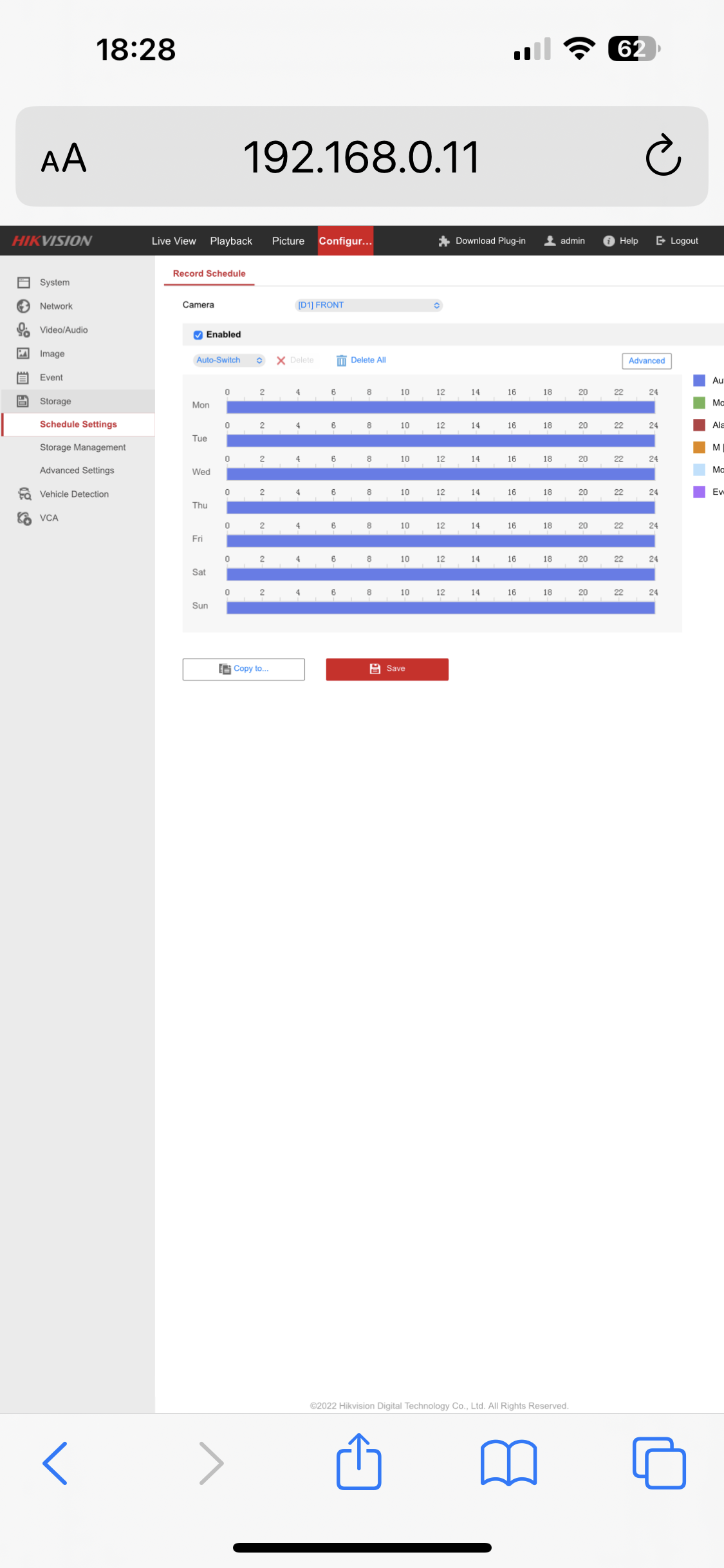This screenshot has width=724, height=1568.
Task: Go to the Live View tab
Action: (x=174, y=241)
